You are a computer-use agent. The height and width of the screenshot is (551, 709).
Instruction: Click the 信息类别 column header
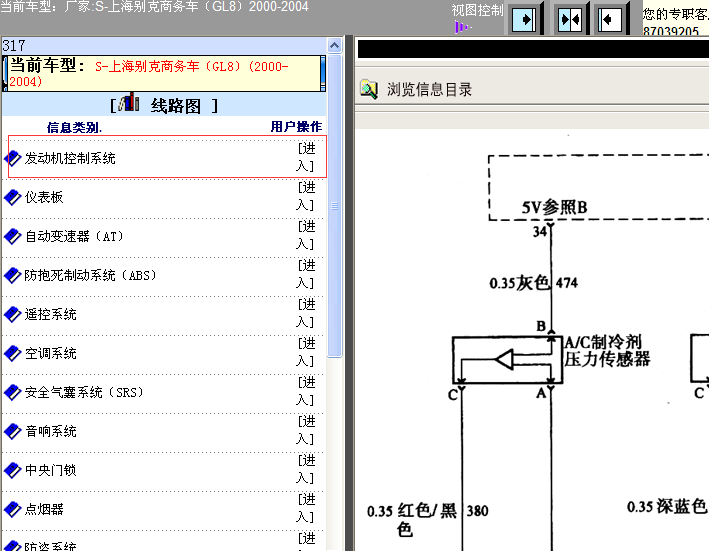pyautogui.click(x=74, y=127)
